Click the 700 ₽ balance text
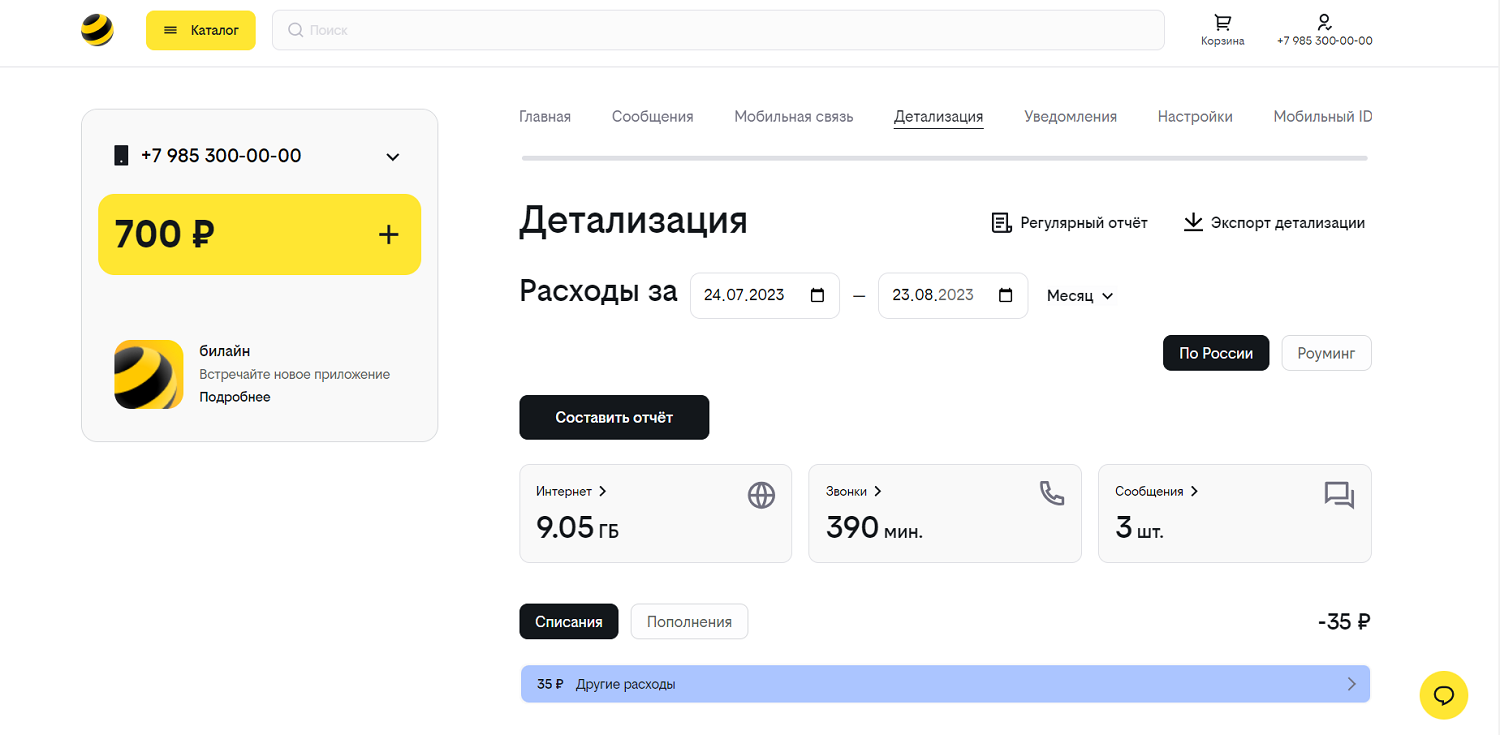This screenshot has height=735, width=1500. tap(164, 234)
